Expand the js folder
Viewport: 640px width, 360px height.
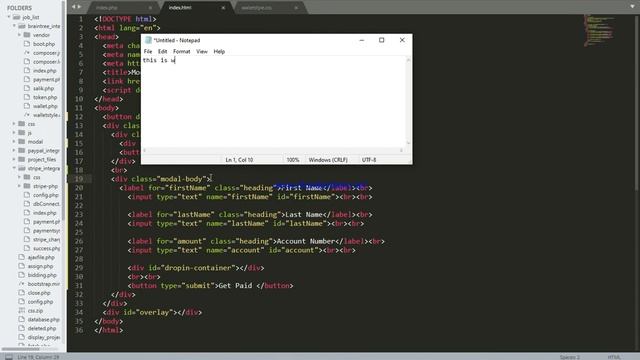[14, 133]
